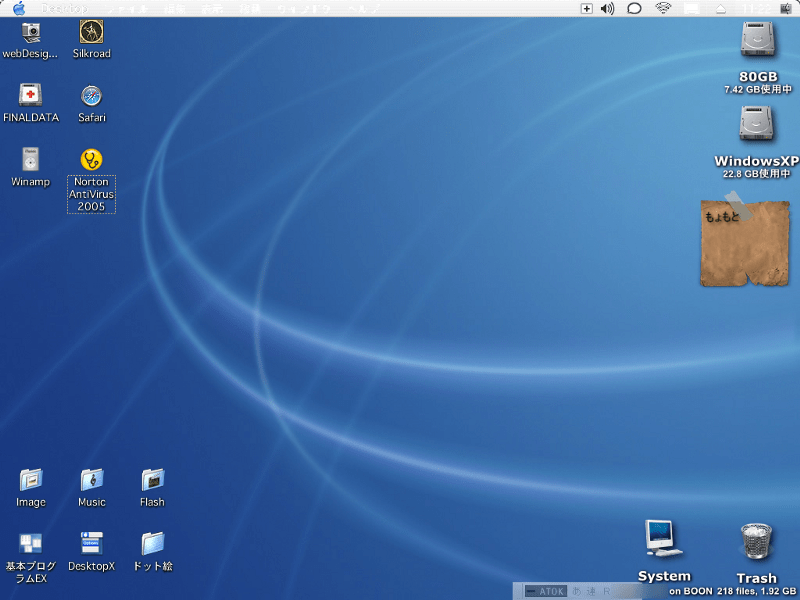
Task: Open the Music folder
Action: click(92, 480)
